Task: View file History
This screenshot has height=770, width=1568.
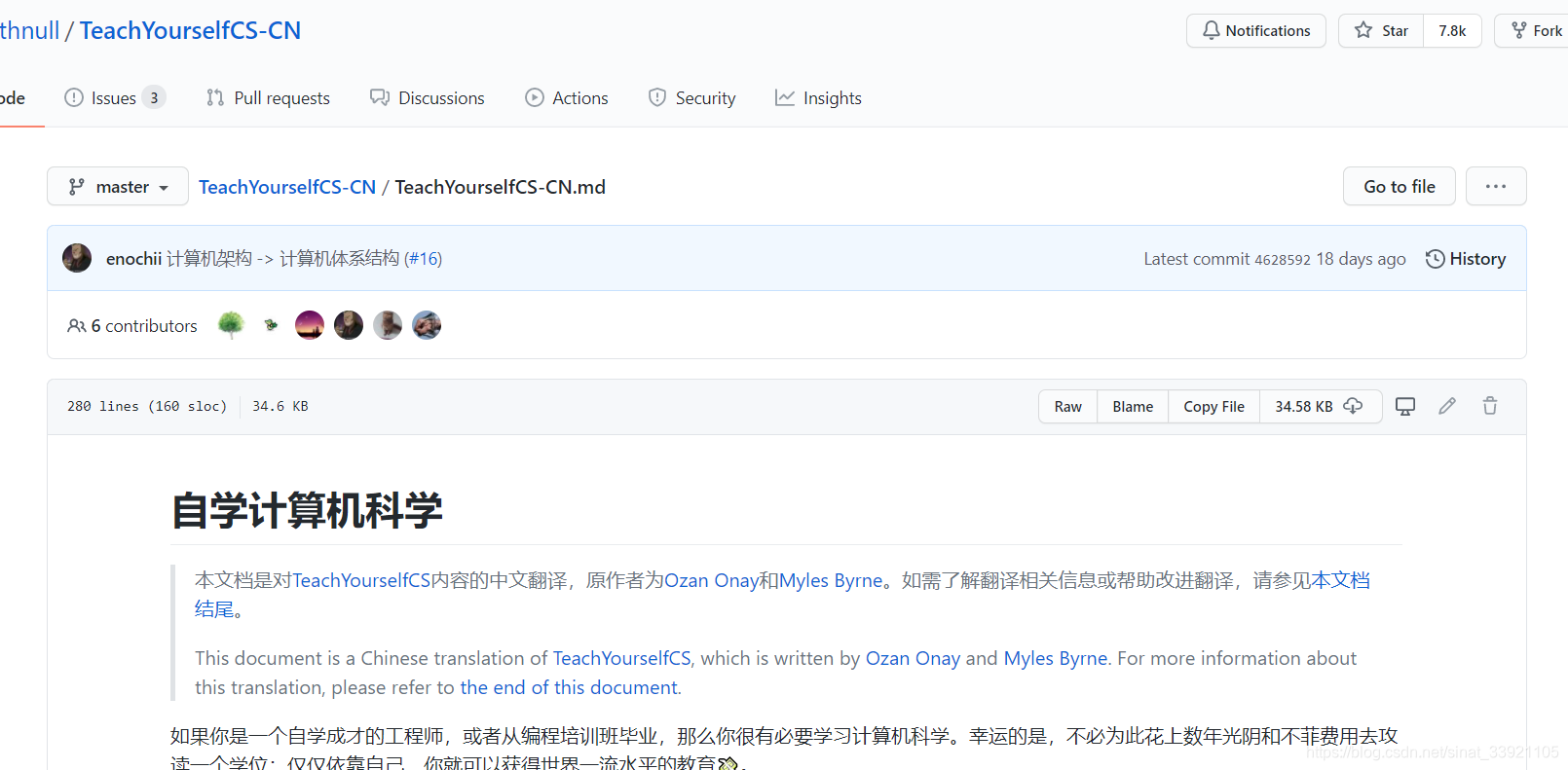Action: pyautogui.click(x=1466, y=258)
